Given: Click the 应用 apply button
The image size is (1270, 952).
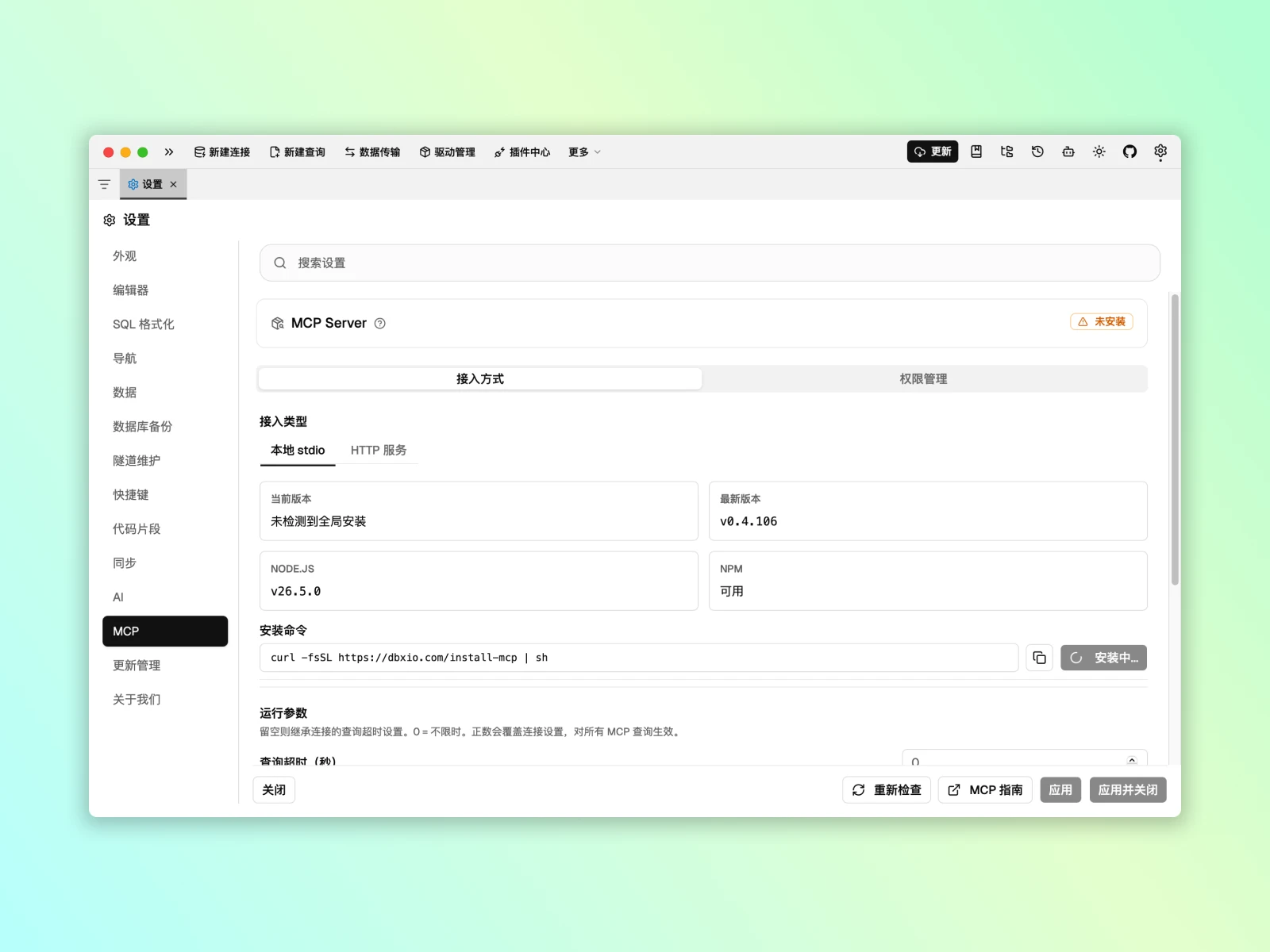Looking at the screenshot, I should (x=1060, y=790).
